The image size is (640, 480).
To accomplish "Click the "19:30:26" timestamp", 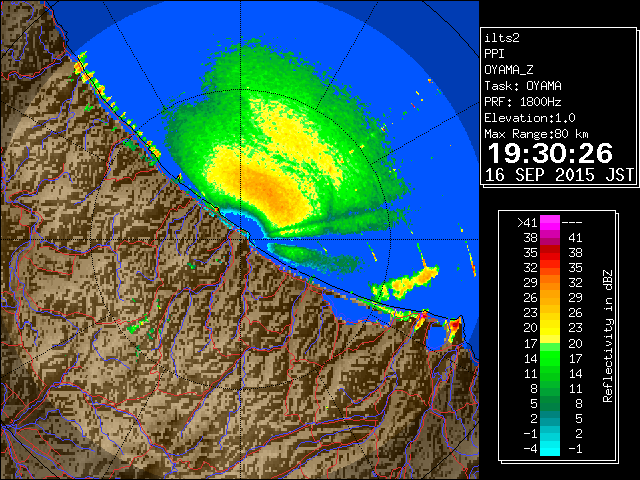I will [550, 153].
